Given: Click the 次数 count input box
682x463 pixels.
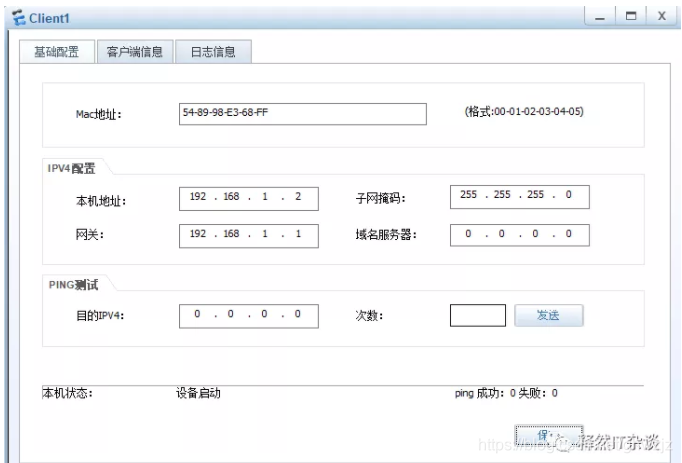Looking at the screenshot, I should [x=478, y=315].
